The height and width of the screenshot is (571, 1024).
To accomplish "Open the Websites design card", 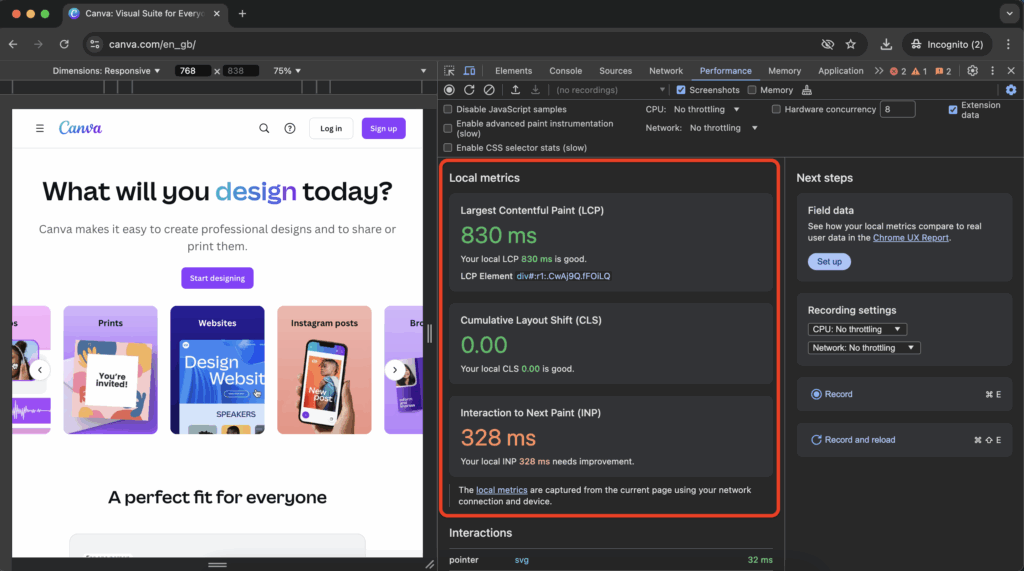I will click(x=217, y=370).
